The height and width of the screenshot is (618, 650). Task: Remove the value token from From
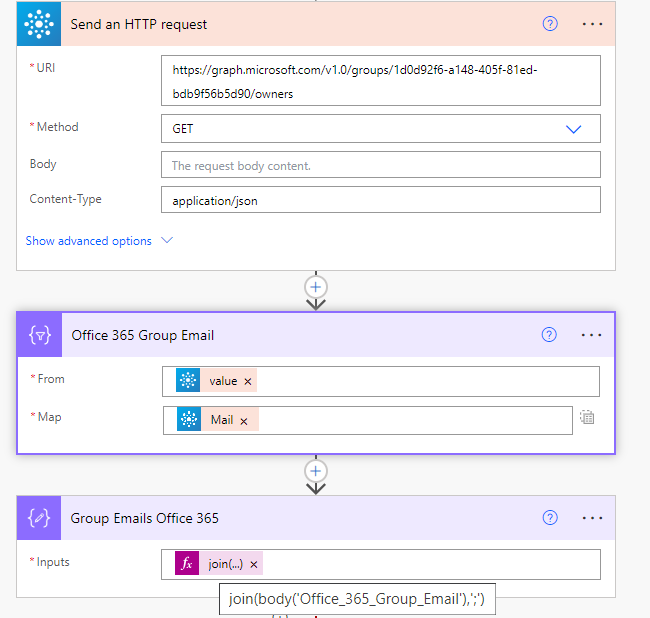tap(247, 381)
